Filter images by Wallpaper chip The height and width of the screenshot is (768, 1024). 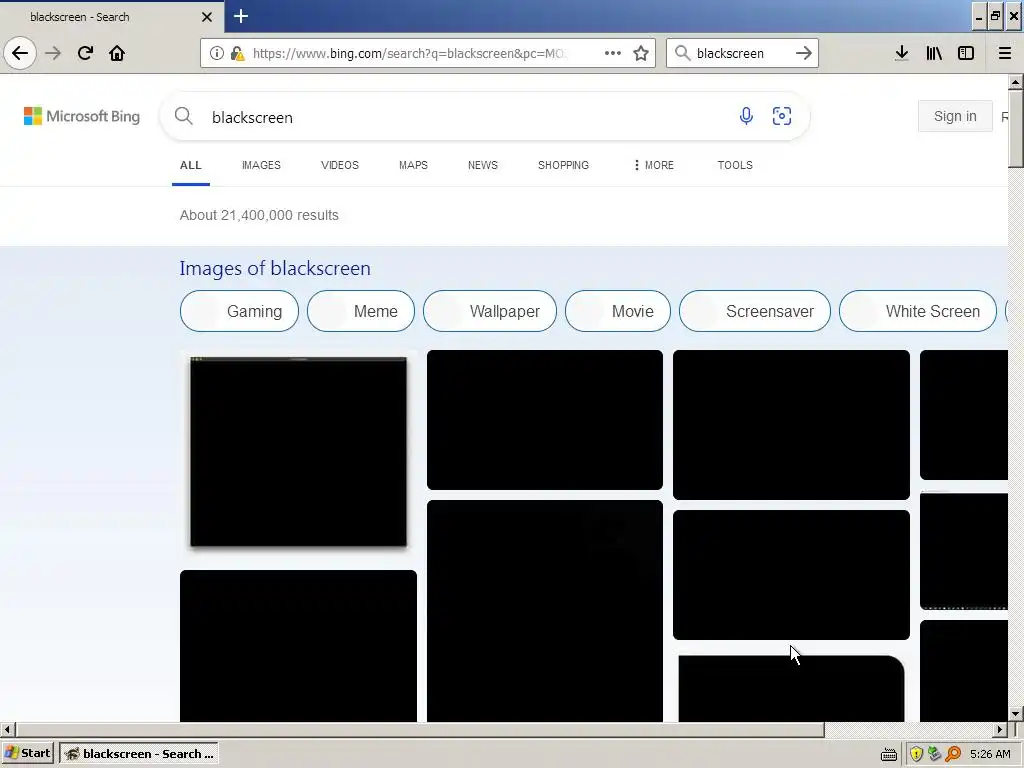pos(490,311)
